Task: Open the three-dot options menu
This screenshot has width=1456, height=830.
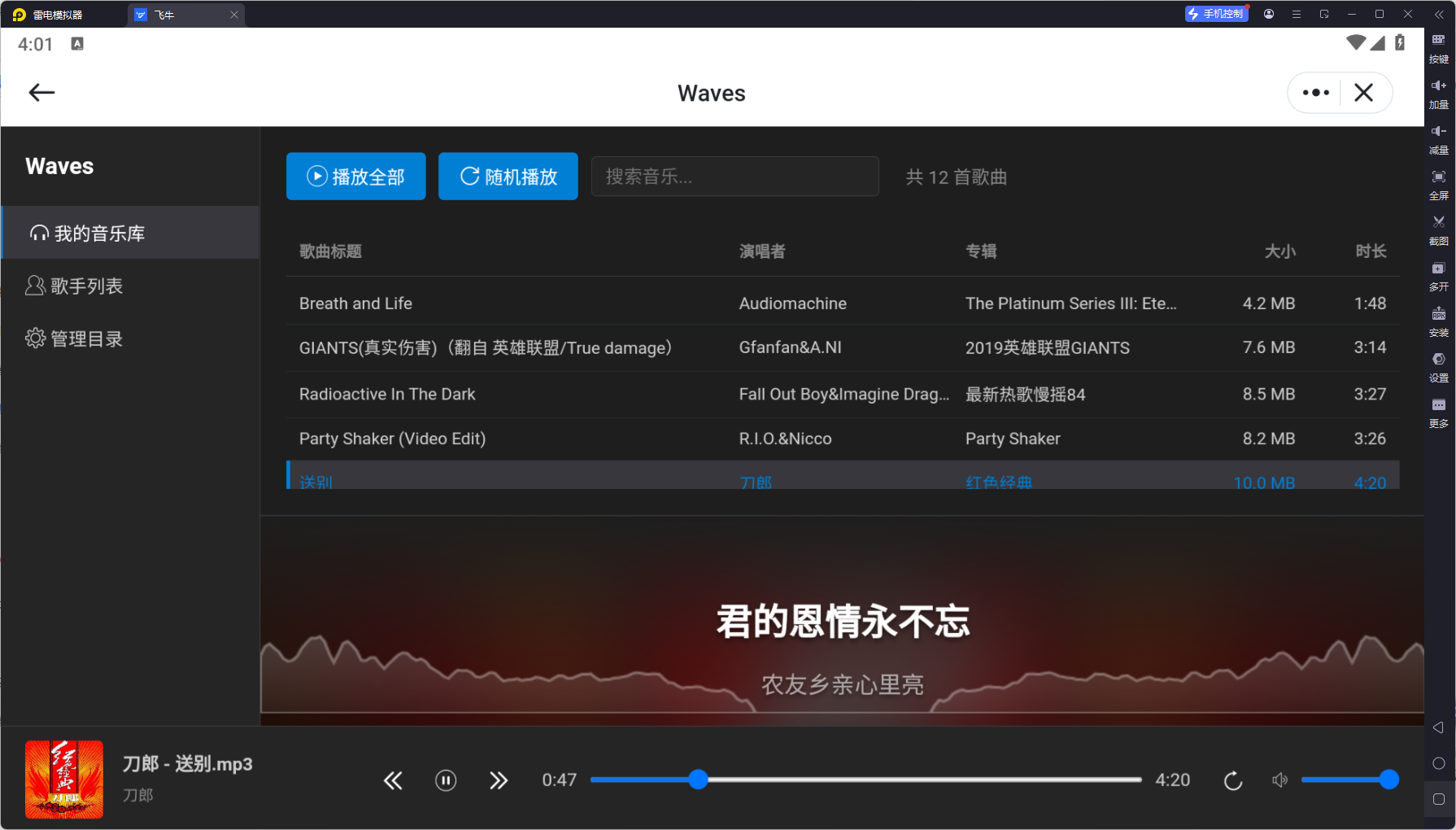Action: pos(1314,92)
